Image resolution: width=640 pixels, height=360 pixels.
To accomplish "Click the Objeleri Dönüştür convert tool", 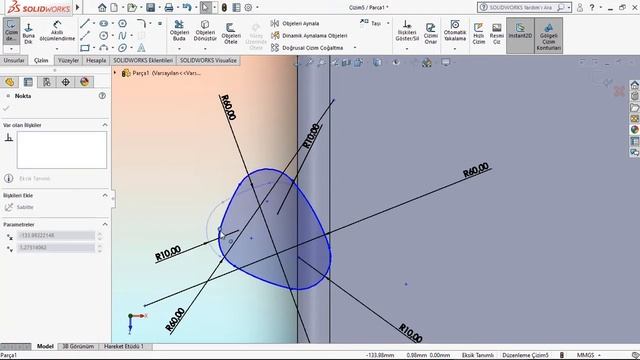I will pyautogui.click(x=205, y=31).
